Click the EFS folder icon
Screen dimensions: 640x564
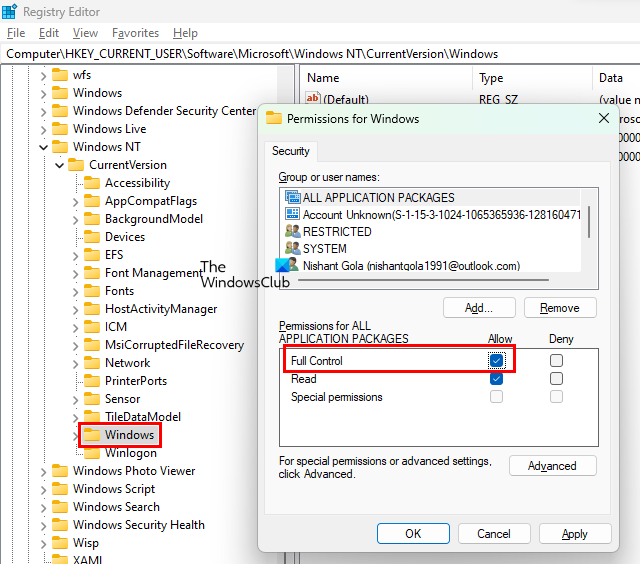92,255
